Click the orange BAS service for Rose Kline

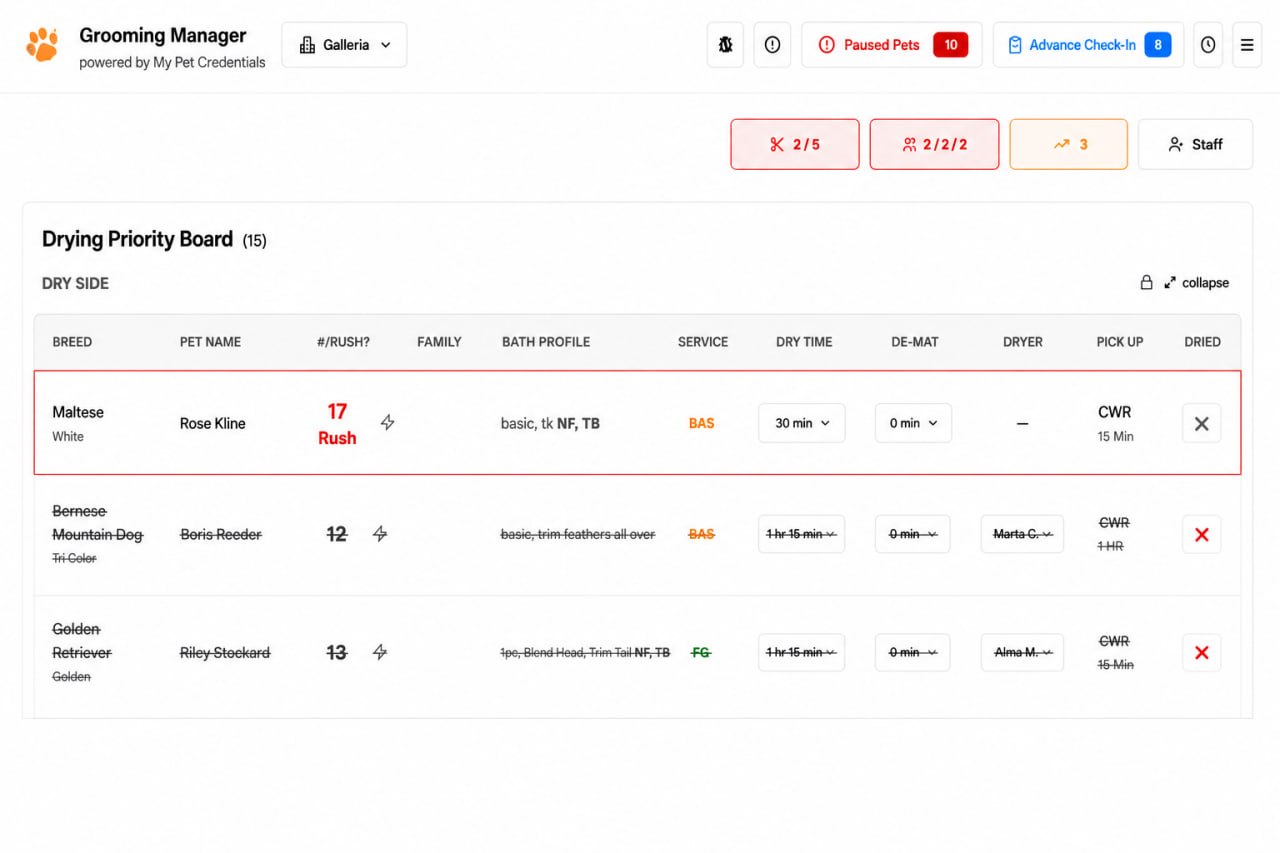click(x=701, y=423)
